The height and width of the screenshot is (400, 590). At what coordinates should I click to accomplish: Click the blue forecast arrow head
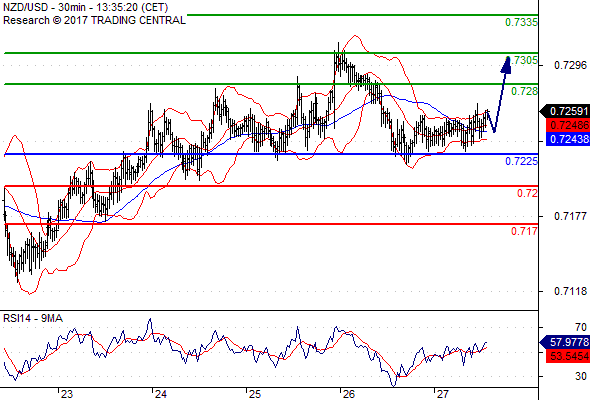coord(506,65)
